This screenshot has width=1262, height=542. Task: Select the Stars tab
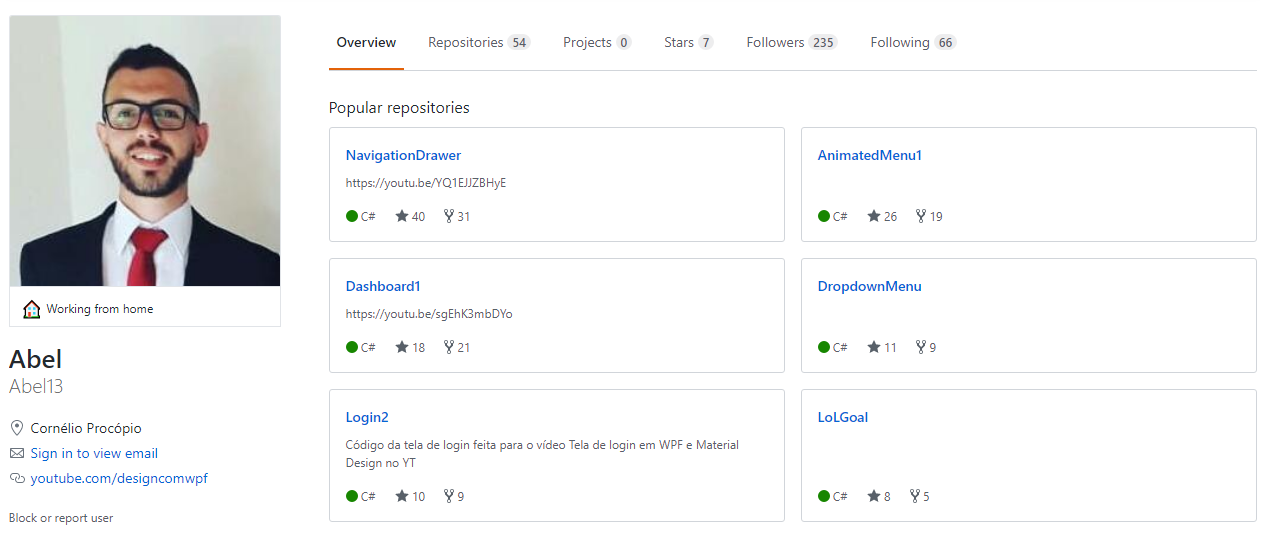click(688, 43)
